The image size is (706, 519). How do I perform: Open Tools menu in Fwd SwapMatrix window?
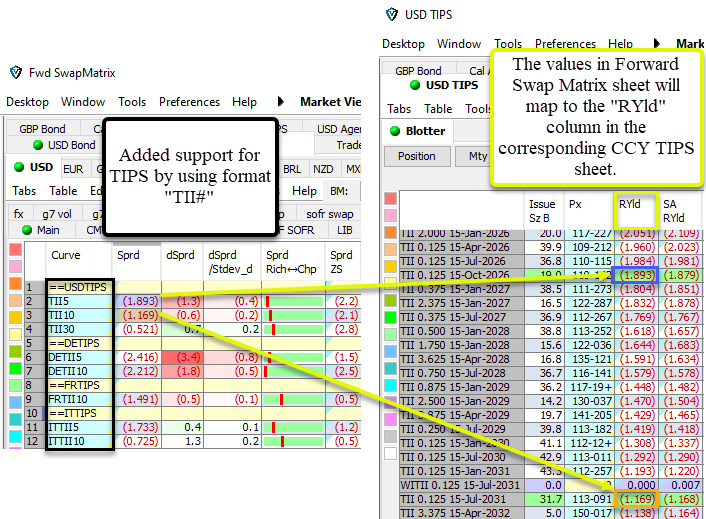tap(132, 102)
